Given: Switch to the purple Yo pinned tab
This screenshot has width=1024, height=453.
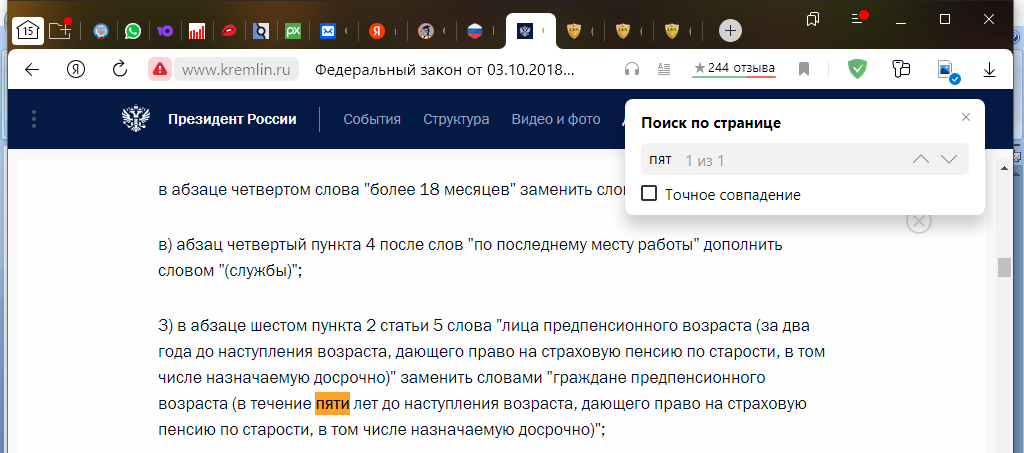Looking at the screenshot, I should [165, 31].
